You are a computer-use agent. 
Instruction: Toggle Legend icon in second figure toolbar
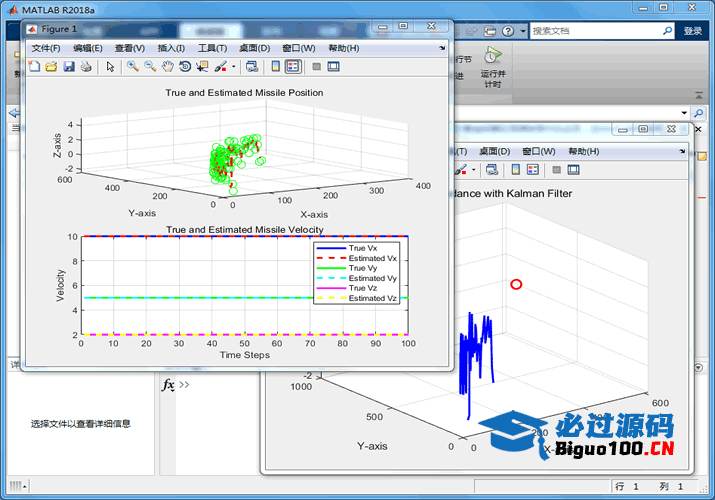coord(533,170)
